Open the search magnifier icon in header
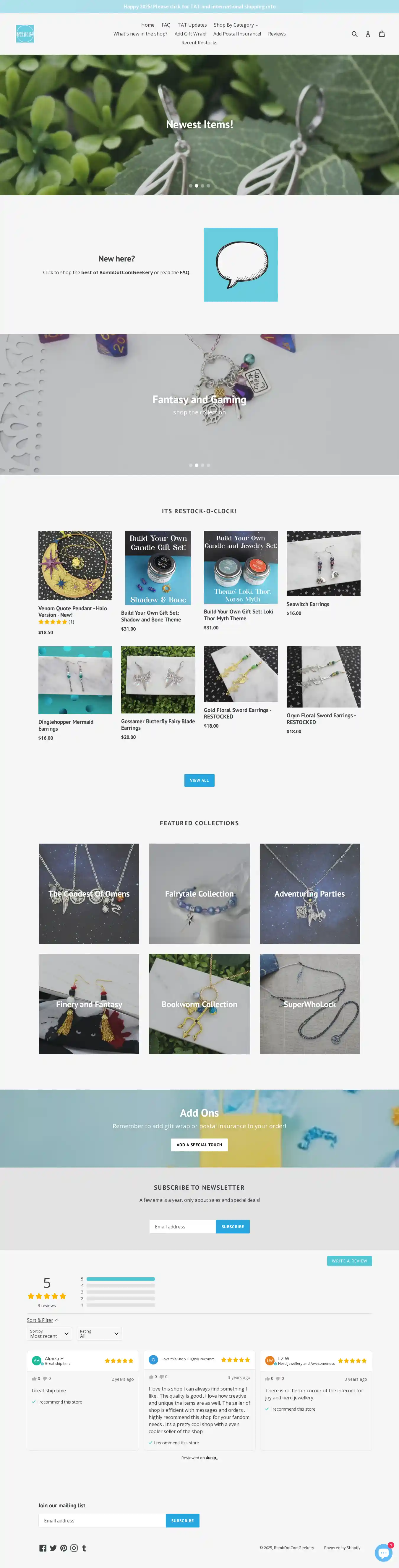 [x=355, y=34]
